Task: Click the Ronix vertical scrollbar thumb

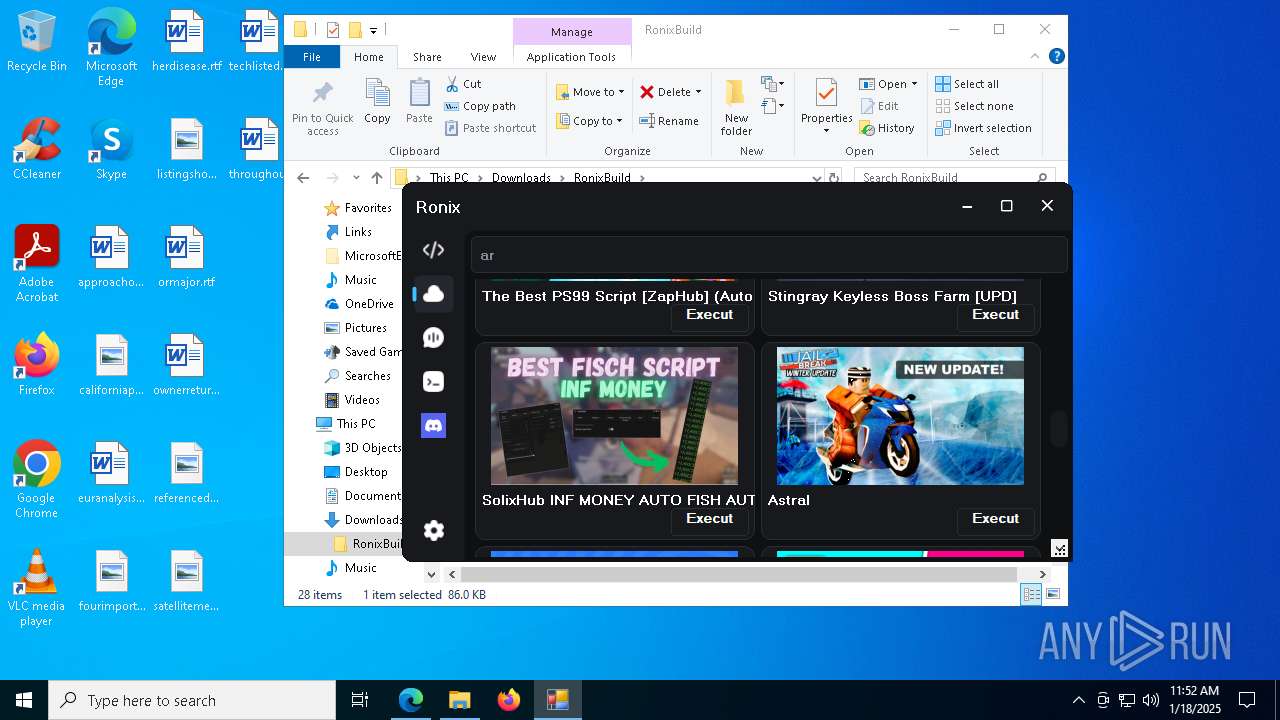Action: (1059, 427)
